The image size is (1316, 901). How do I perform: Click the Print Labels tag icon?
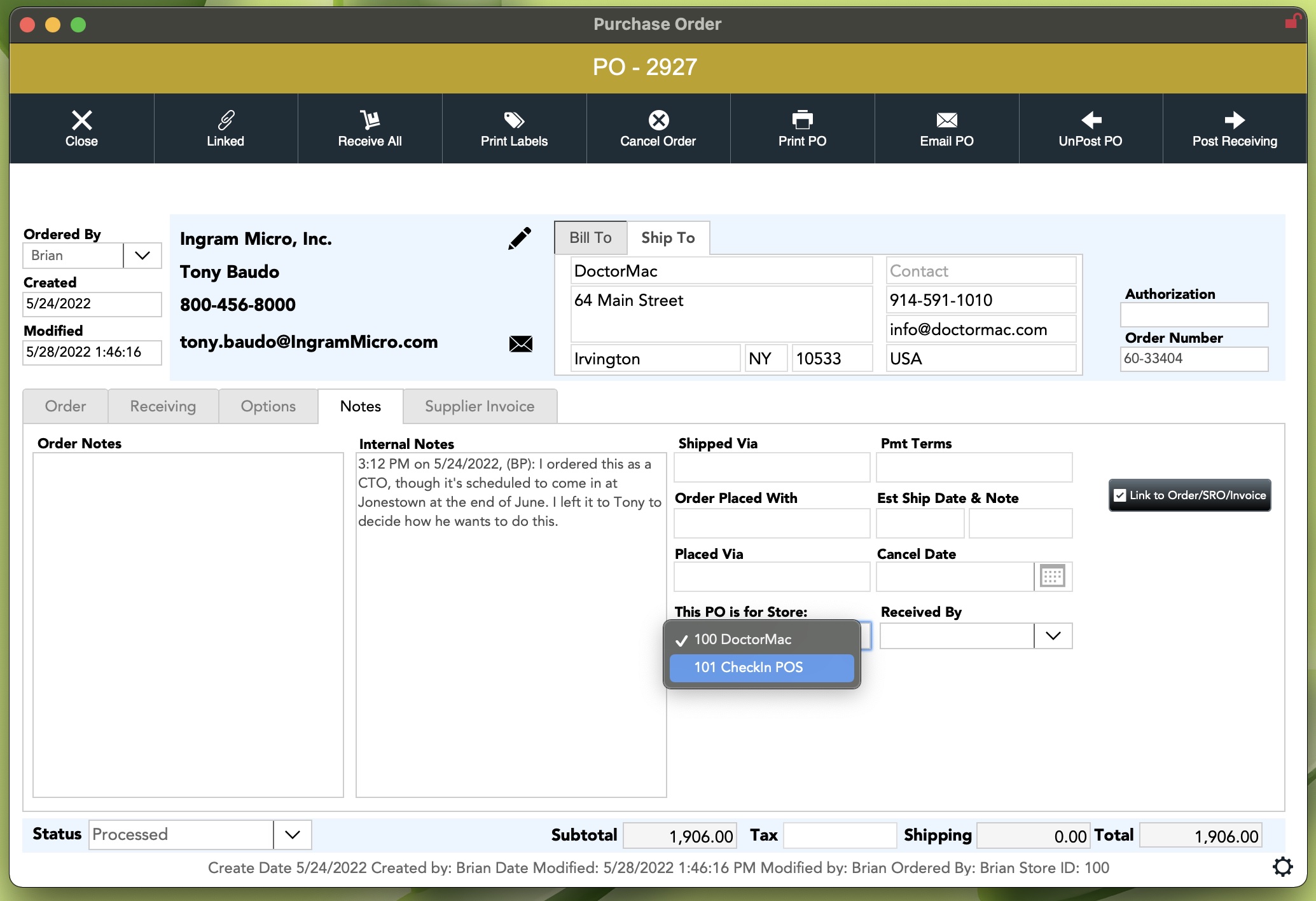(x=514, y=120)
